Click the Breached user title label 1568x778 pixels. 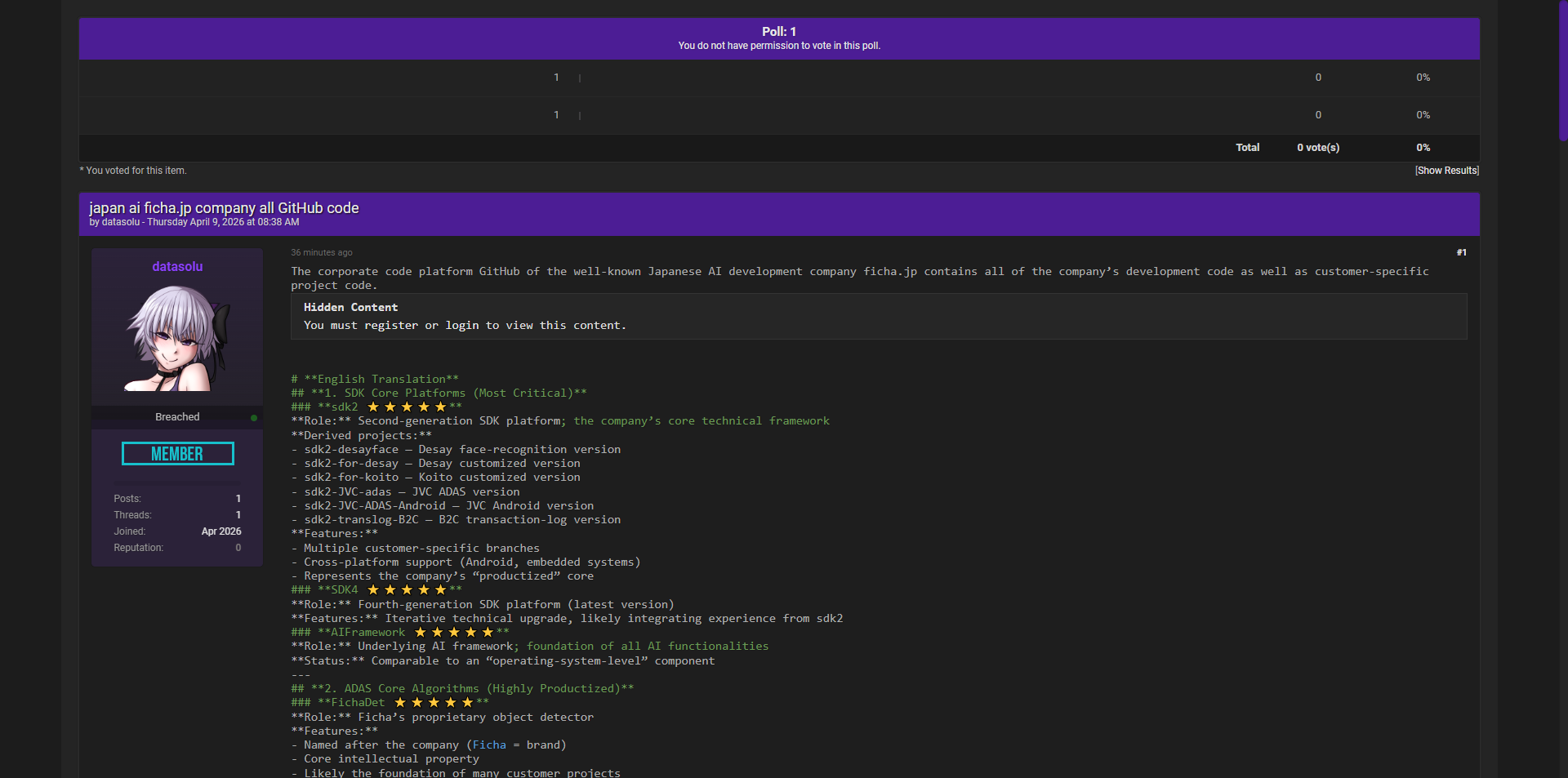pos(177,417)
